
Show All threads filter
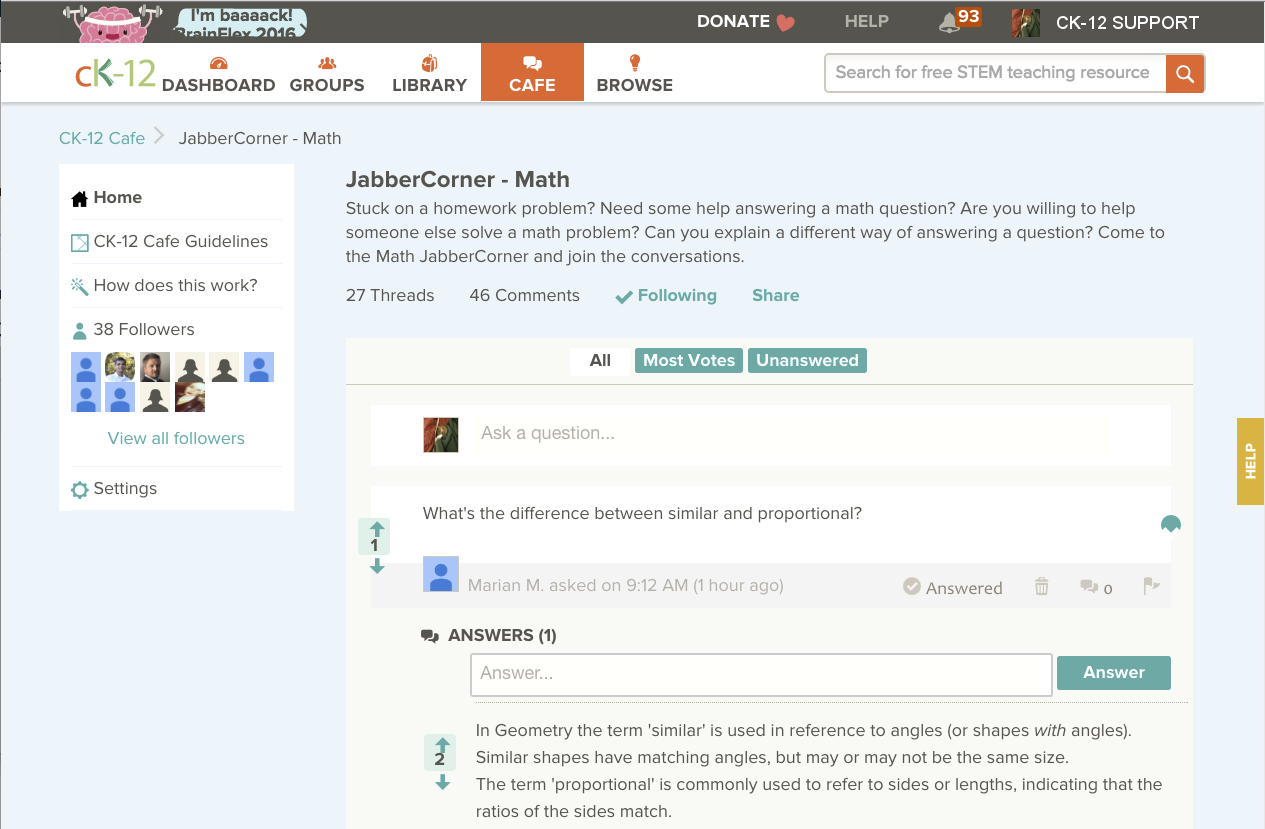600,361
